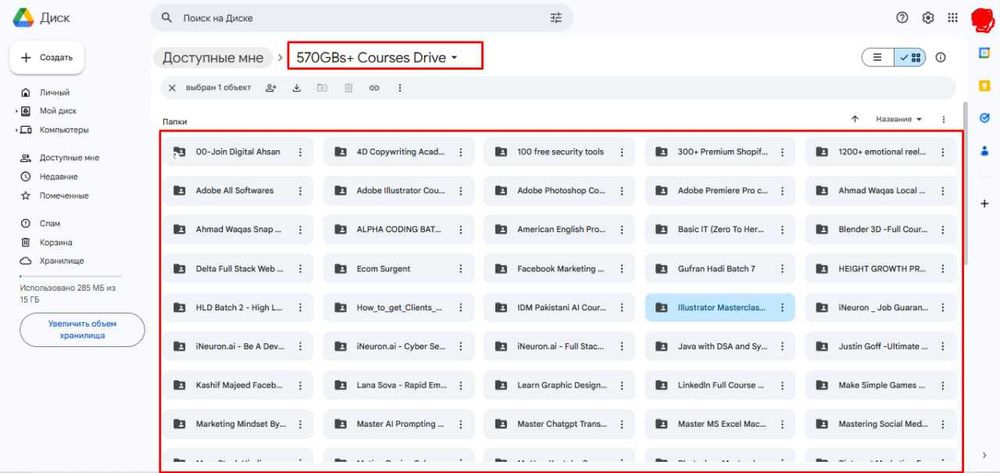Select the HLD Batch 2 - High L... folder
The width and height of the screenshot is (1000, 473).
(237, 307)
